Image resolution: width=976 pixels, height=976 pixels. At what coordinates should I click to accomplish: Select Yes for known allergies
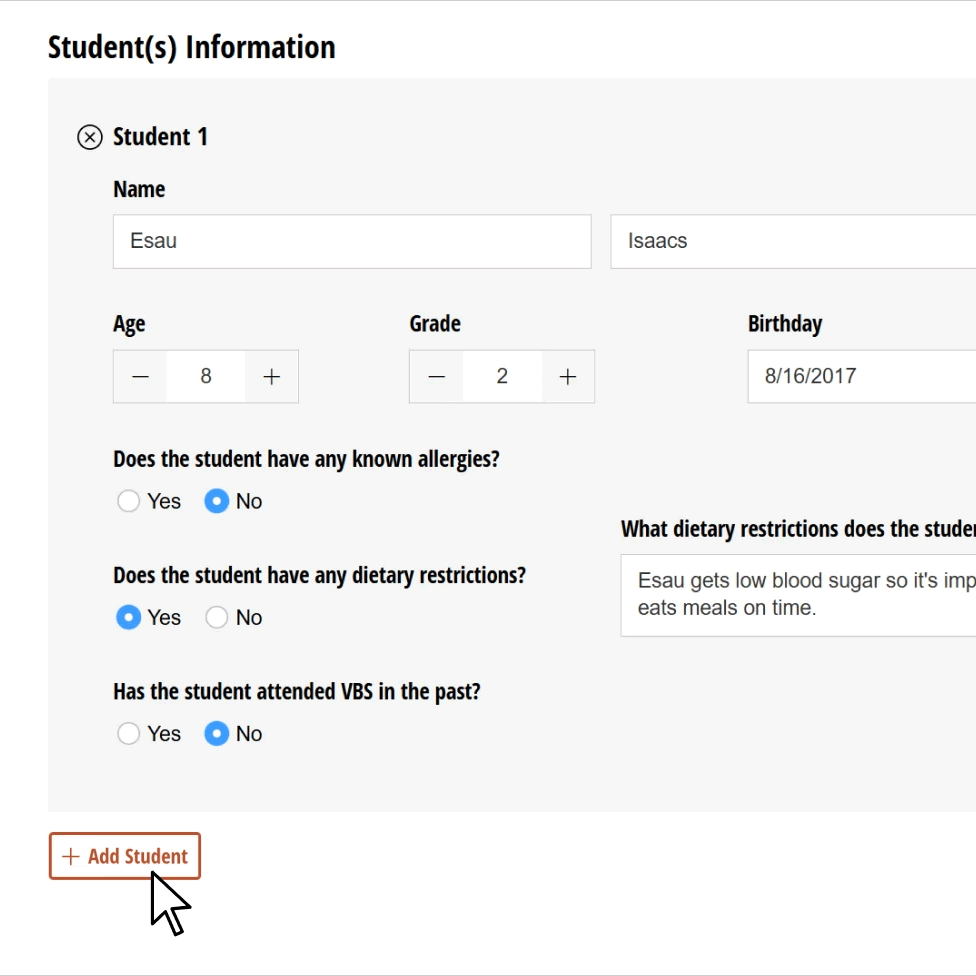tap(128, 501)
